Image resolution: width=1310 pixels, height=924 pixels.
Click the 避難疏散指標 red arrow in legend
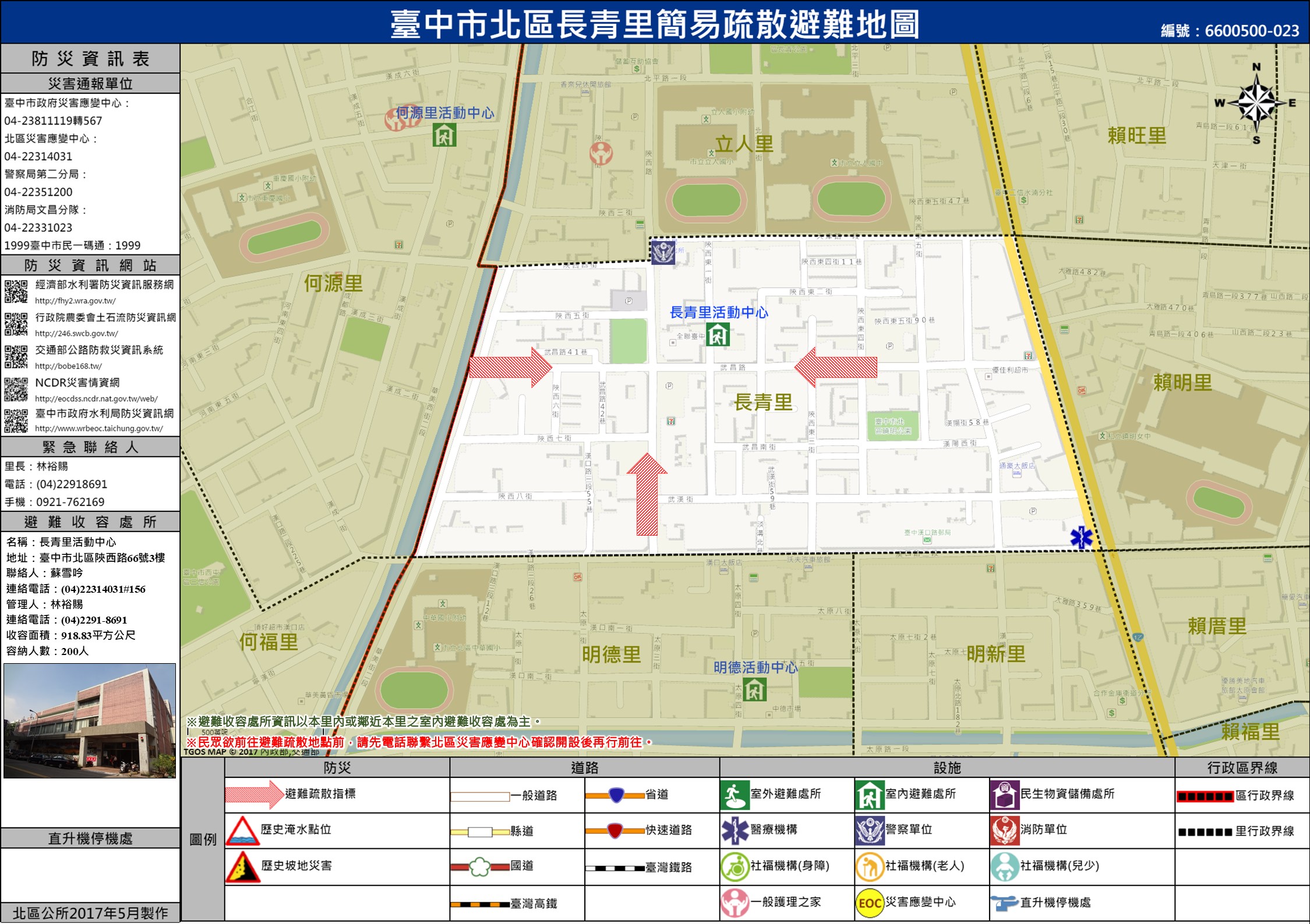tap(254, 794)
